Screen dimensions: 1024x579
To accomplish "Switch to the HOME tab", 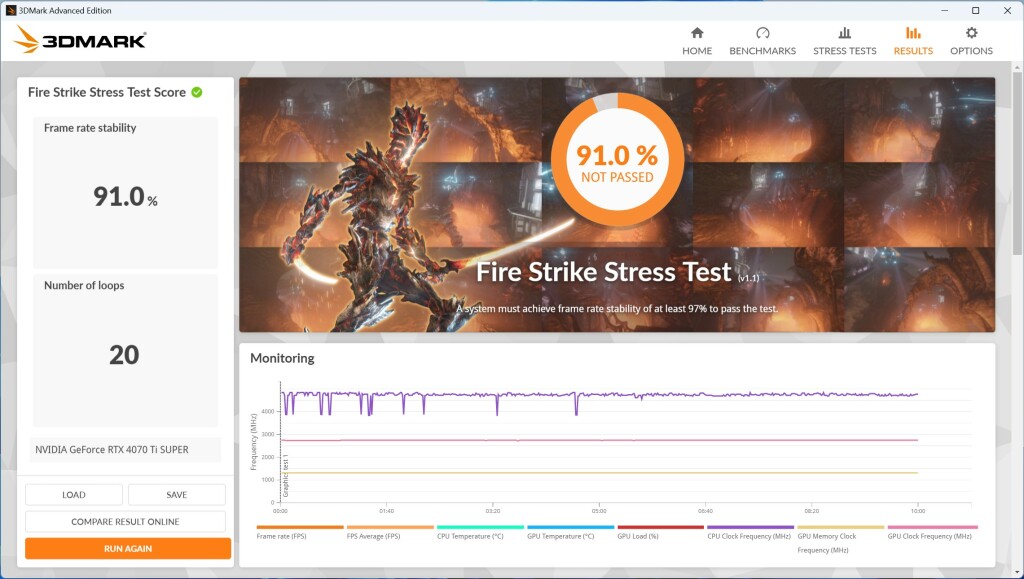I will coord(697,50).
